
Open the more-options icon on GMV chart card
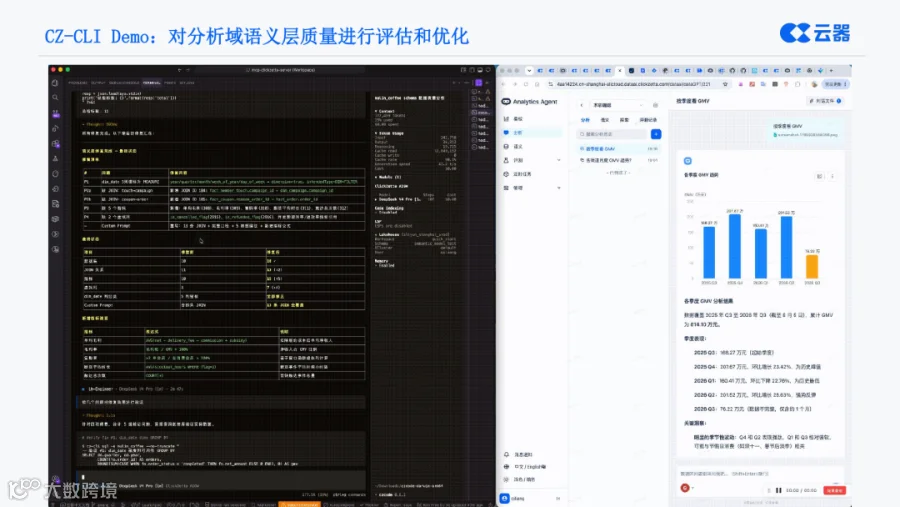[832, 176]
